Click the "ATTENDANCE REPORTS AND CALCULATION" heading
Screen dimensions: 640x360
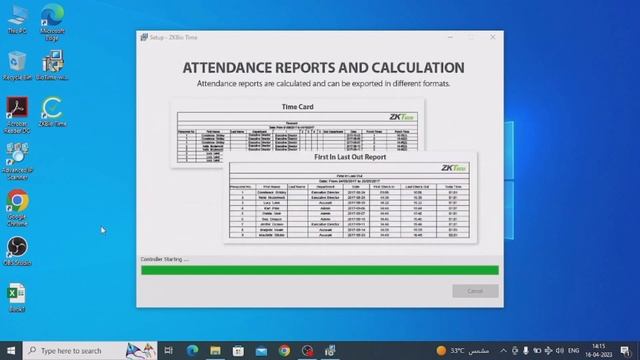[x=324, y=68]
